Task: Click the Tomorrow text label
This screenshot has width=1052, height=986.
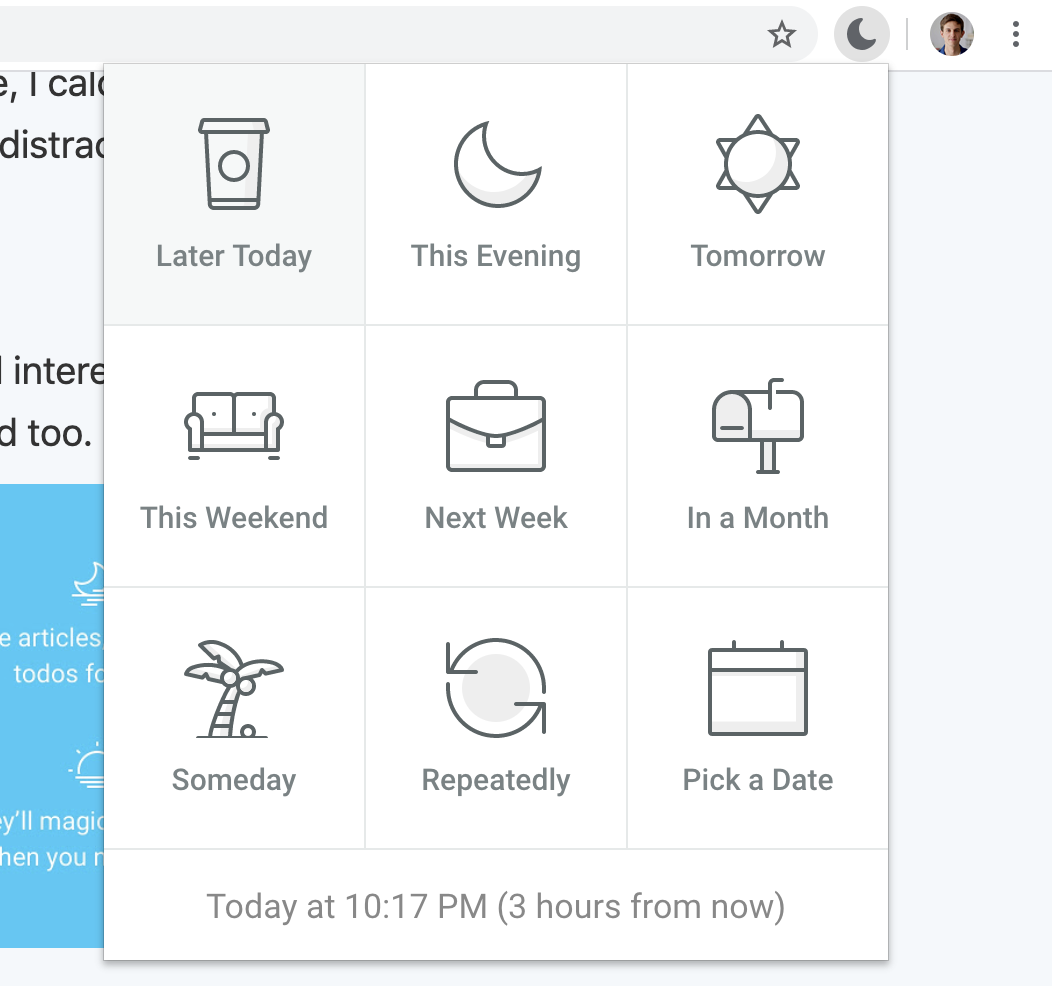Action: coord(757,256)
